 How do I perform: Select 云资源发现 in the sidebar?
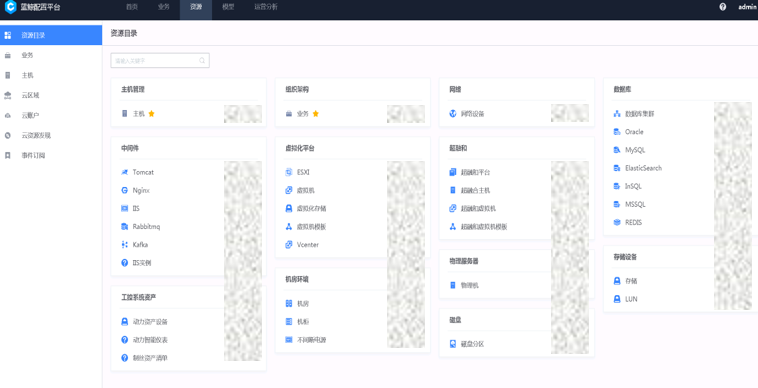(x=36, y=135)
